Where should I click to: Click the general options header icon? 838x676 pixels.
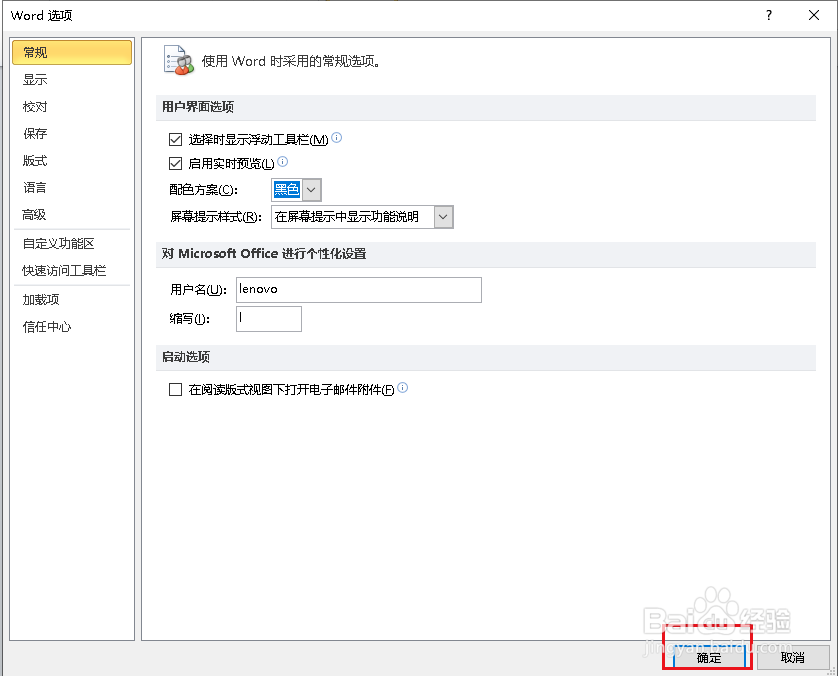178,60
